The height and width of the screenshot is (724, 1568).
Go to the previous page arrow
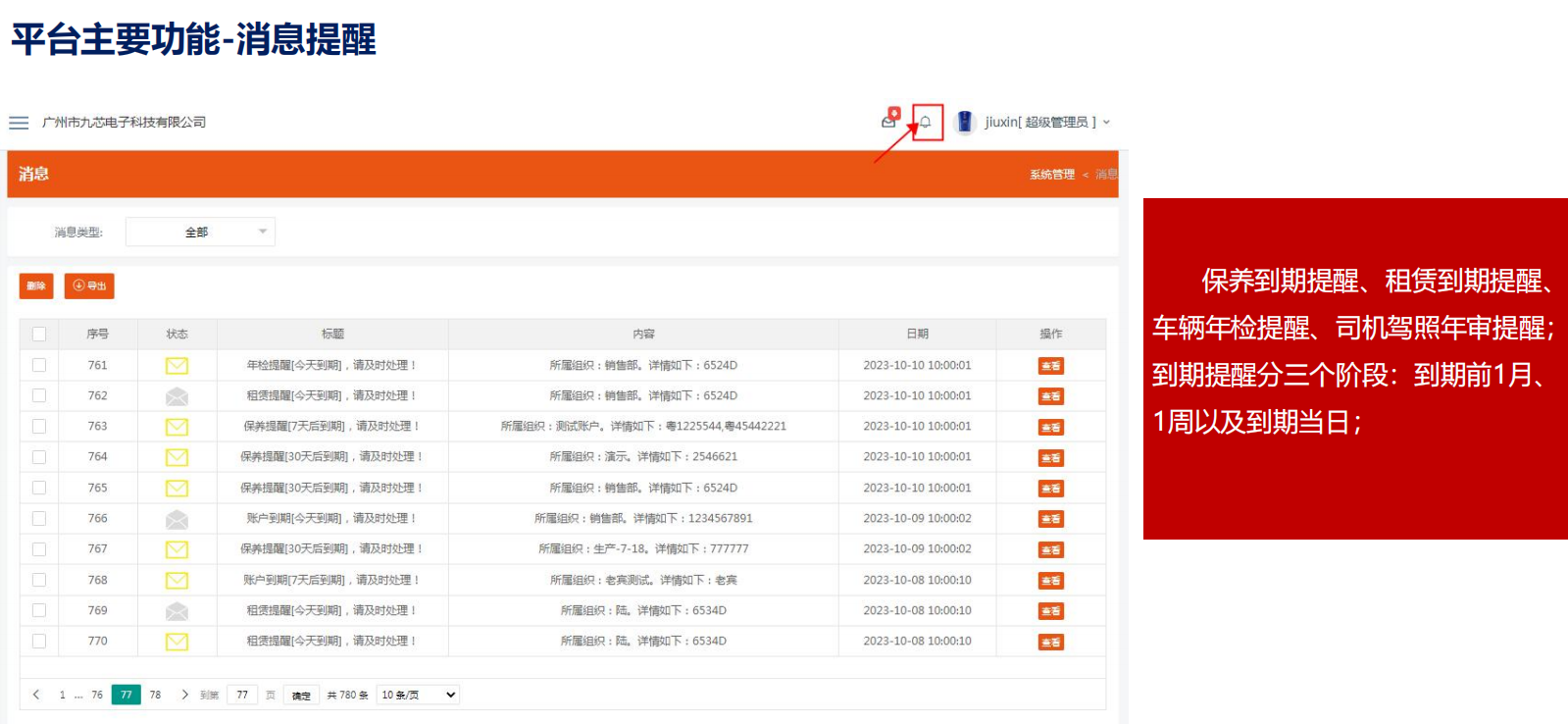[x=36, y=695]
